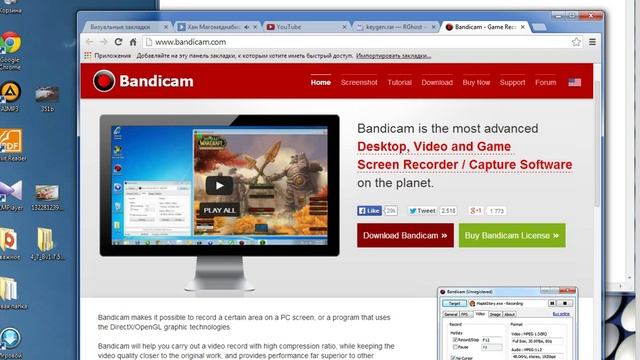Launch the KMPlayer desktop shortcut
The height and width of the screenshot is (360, 640).
click(11, 195)
